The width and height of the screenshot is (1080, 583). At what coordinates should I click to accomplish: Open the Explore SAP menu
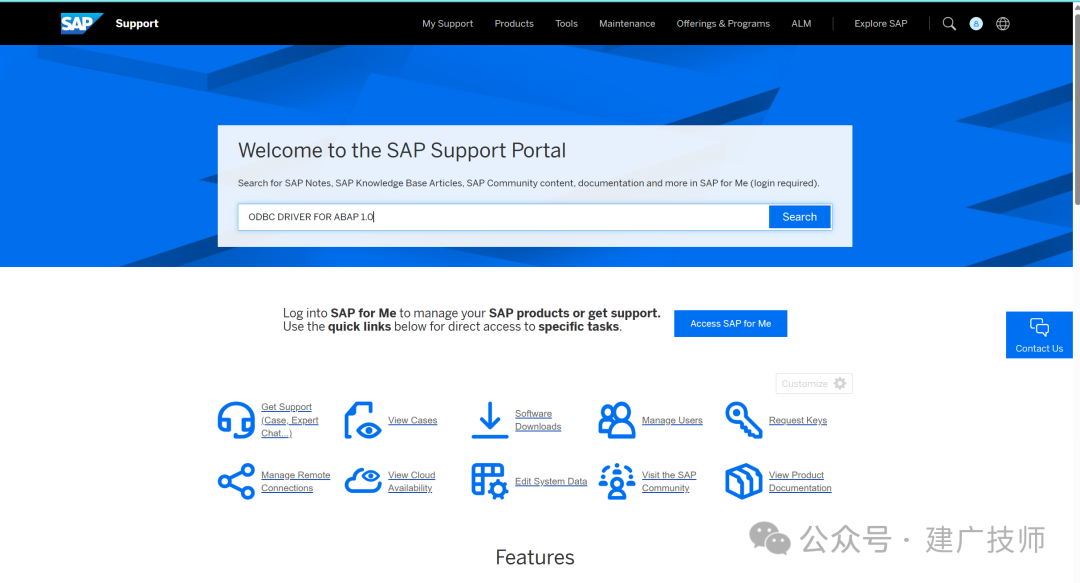tap(881, 23)
